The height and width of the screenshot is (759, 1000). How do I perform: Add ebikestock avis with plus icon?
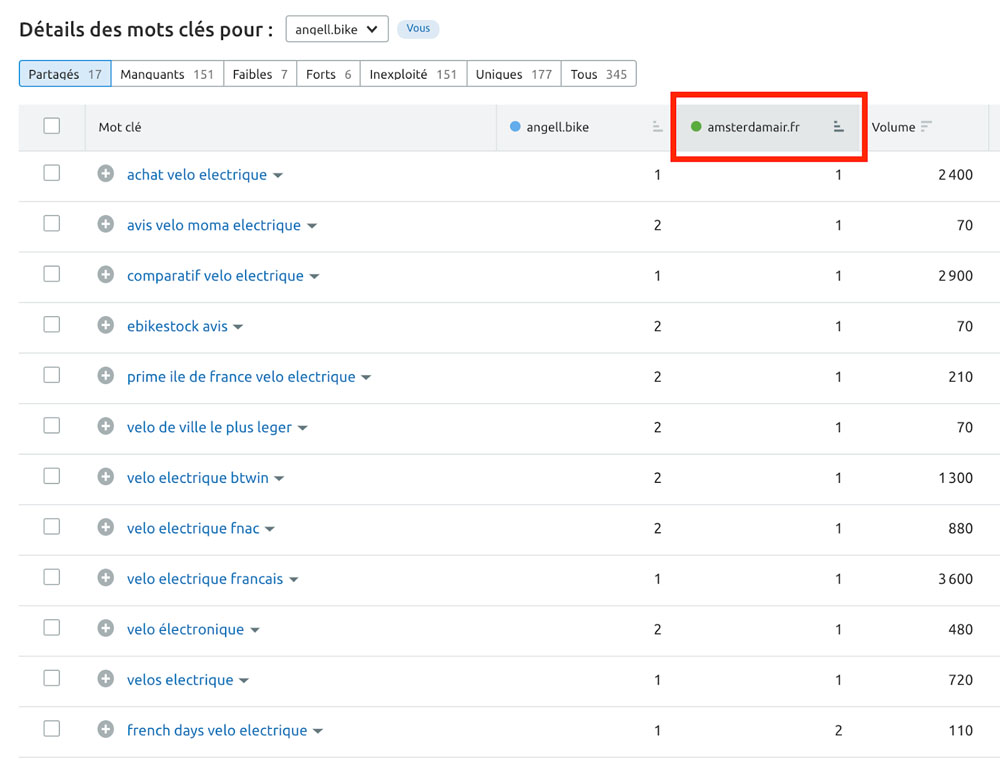coord(106,325)
